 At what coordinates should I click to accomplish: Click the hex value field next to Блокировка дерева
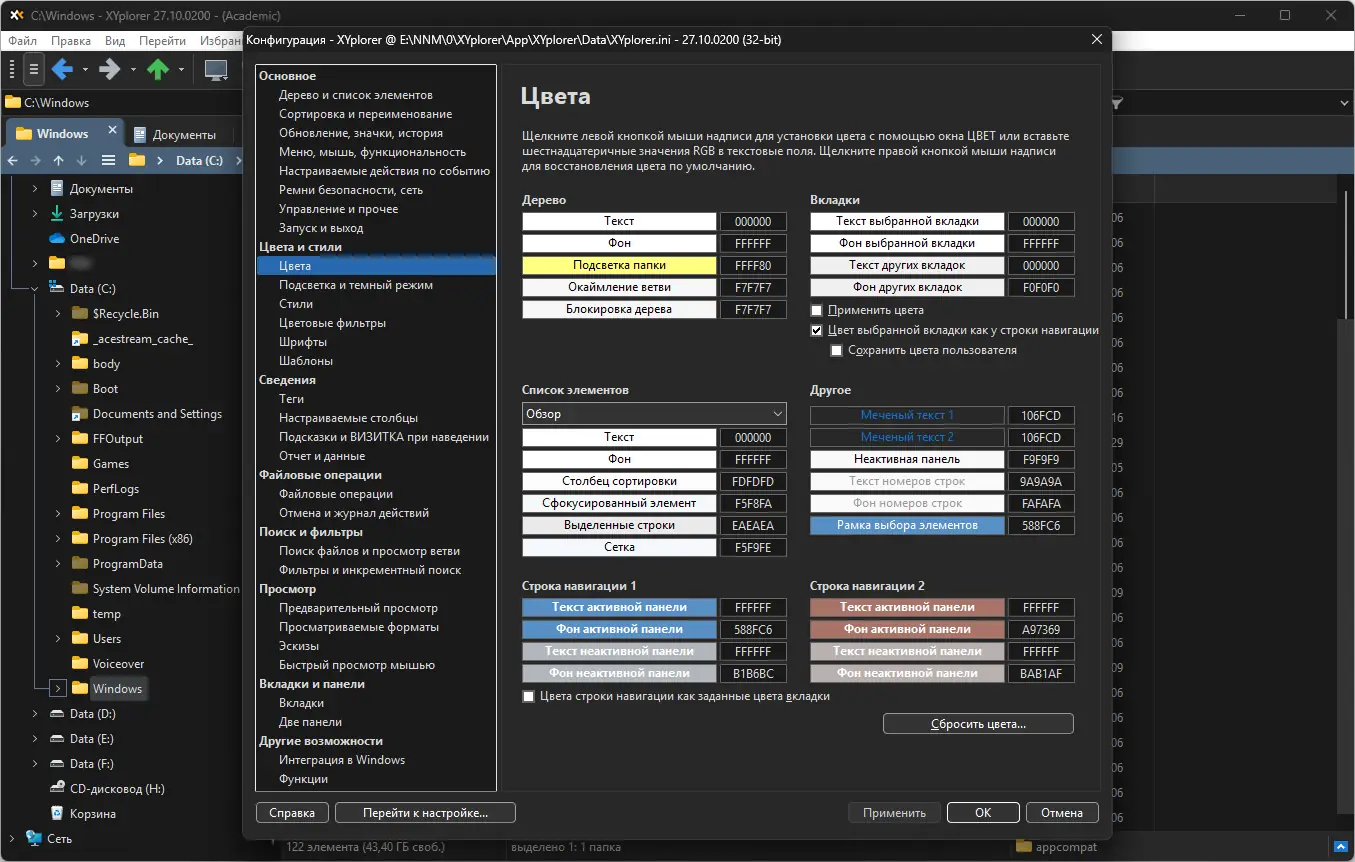[x=753, y=309]
